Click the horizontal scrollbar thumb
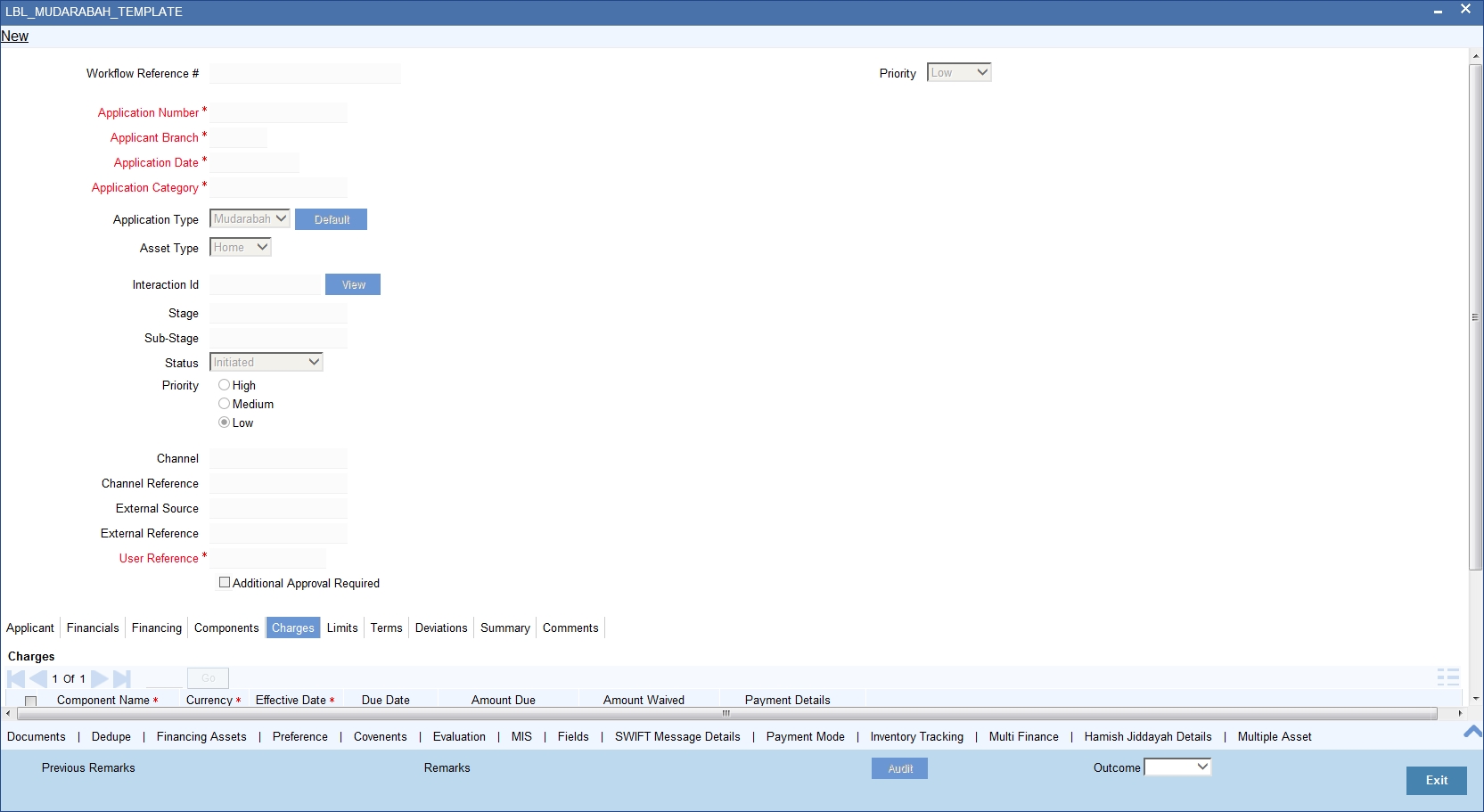This screenshot has height=812, width=1484. 726,713
